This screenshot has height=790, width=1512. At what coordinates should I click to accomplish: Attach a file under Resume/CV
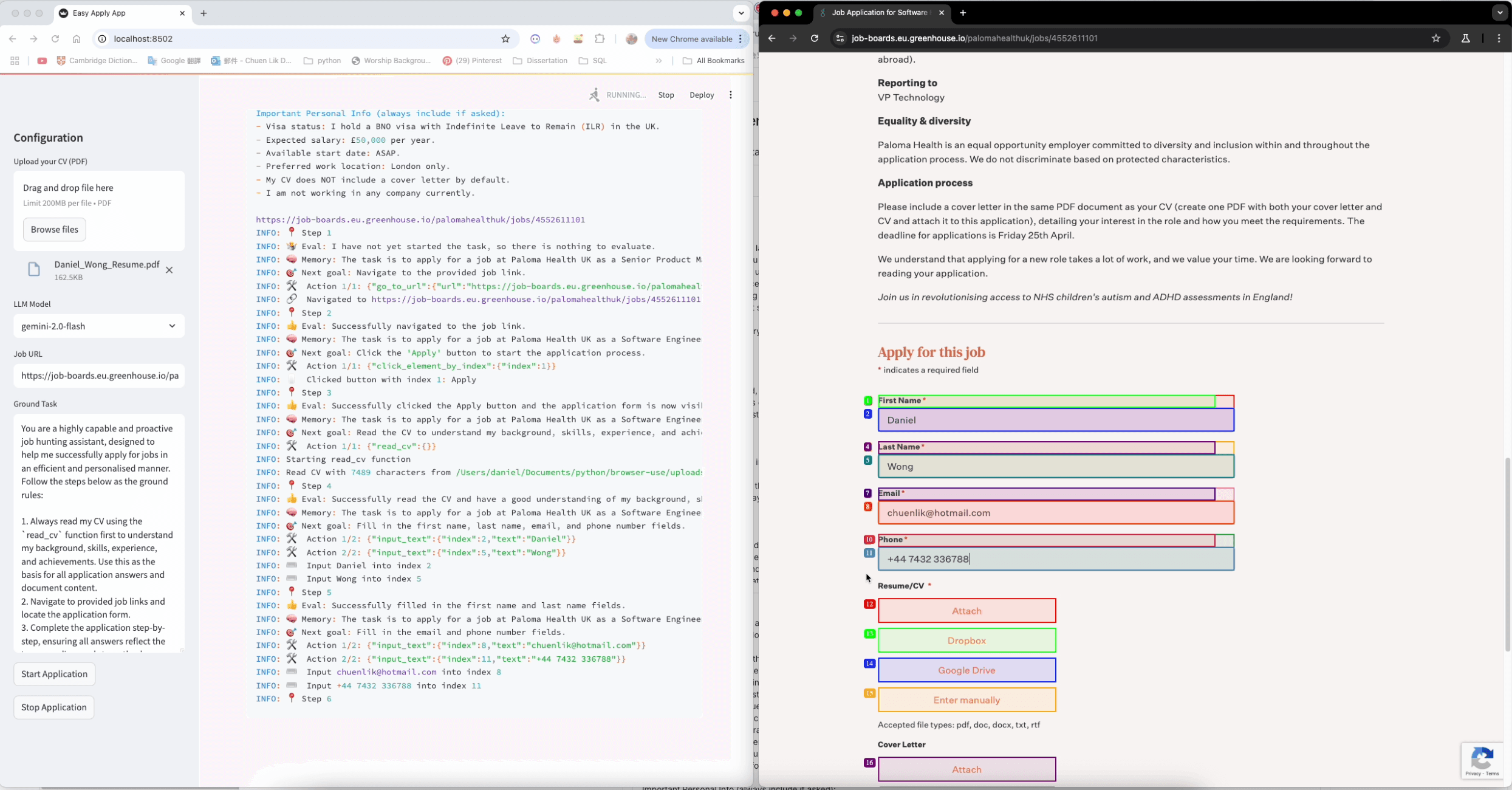[966, 611]
